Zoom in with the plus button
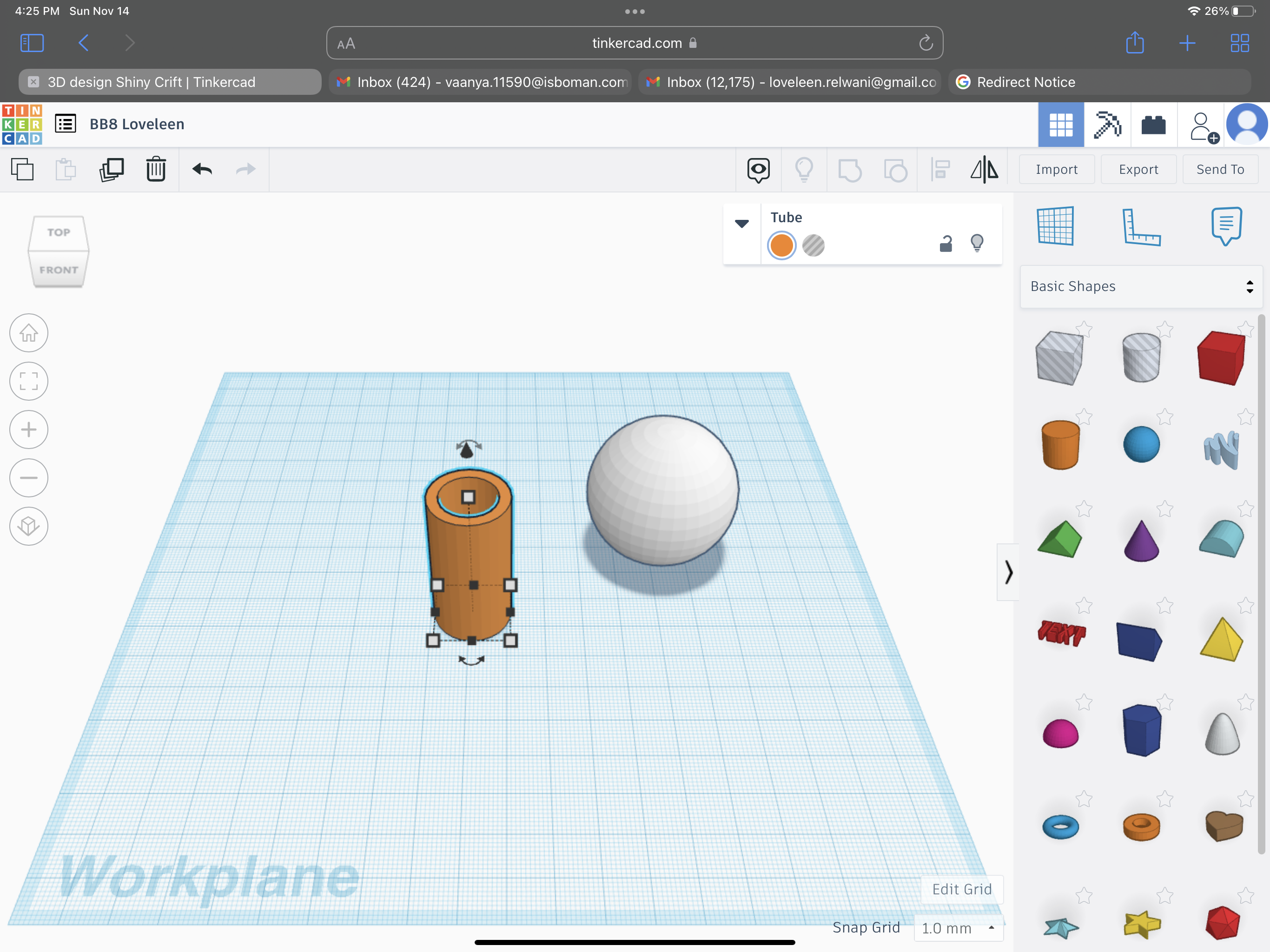 [x=29, y=430]
